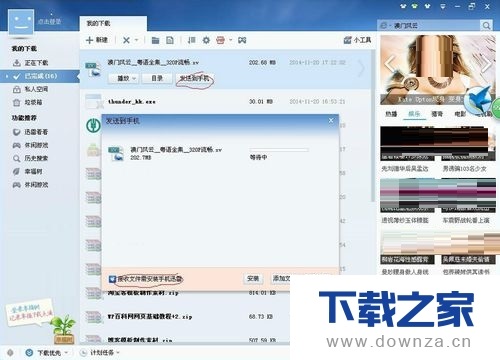
Task: Click the 下载优先 status icon
Action: [29, 352]
